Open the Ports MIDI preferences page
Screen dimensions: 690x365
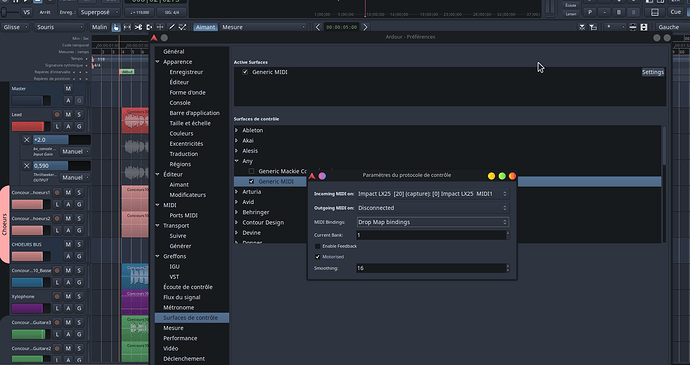pos(184,215)
